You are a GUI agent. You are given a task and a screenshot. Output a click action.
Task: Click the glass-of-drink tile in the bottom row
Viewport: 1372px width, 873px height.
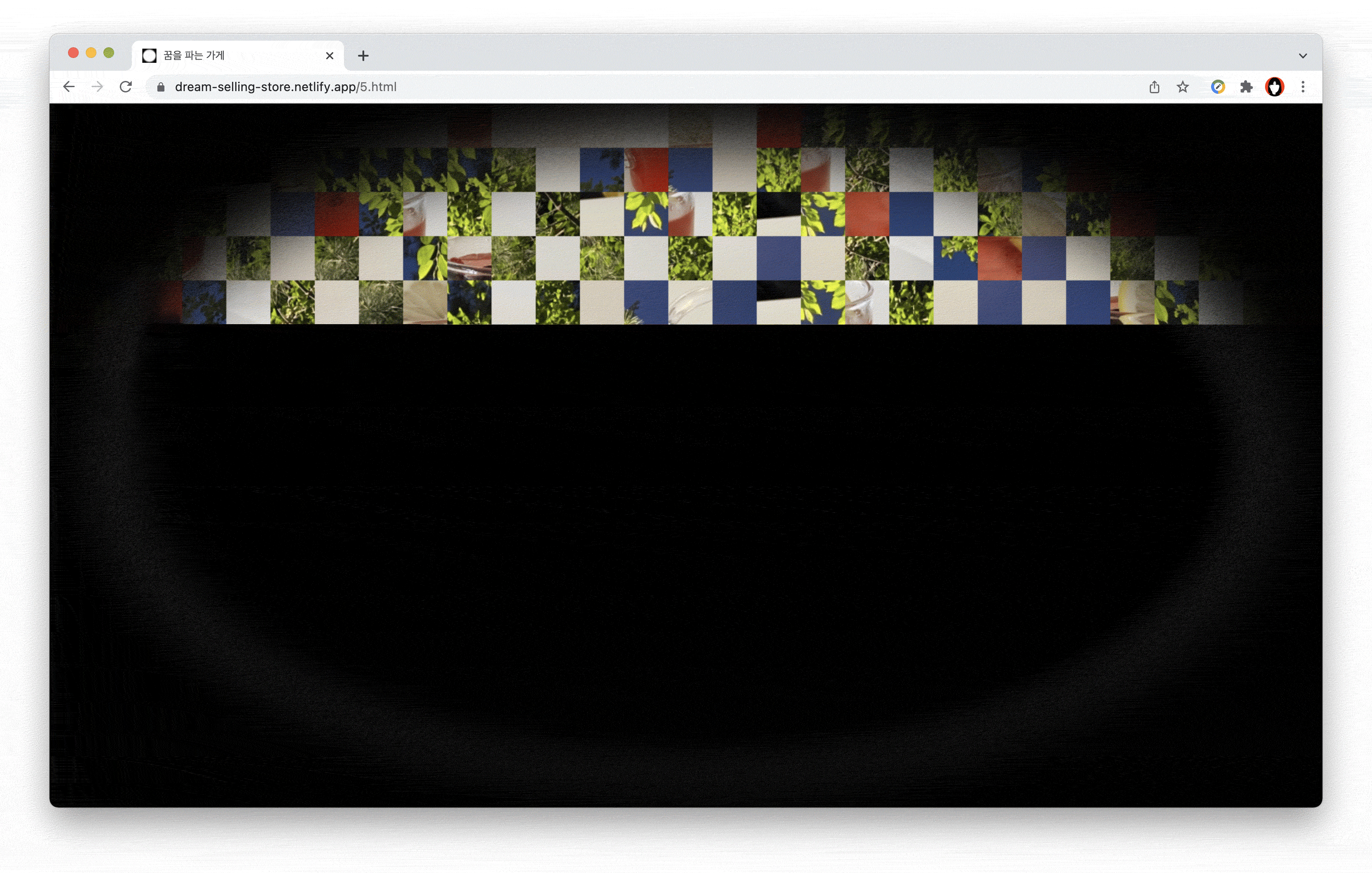coord(867,302)
